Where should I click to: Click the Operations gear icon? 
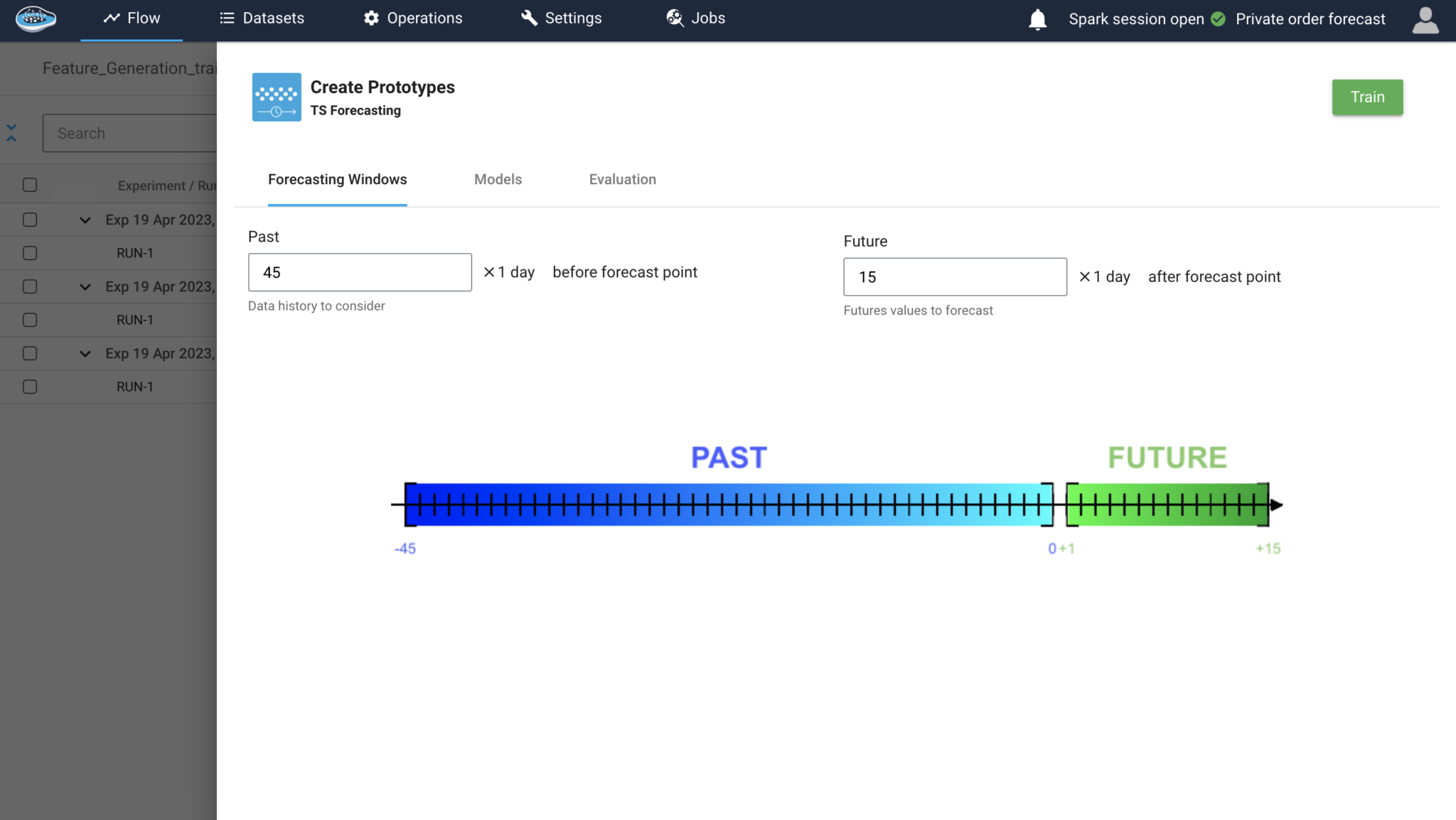(x=371, y=17)
